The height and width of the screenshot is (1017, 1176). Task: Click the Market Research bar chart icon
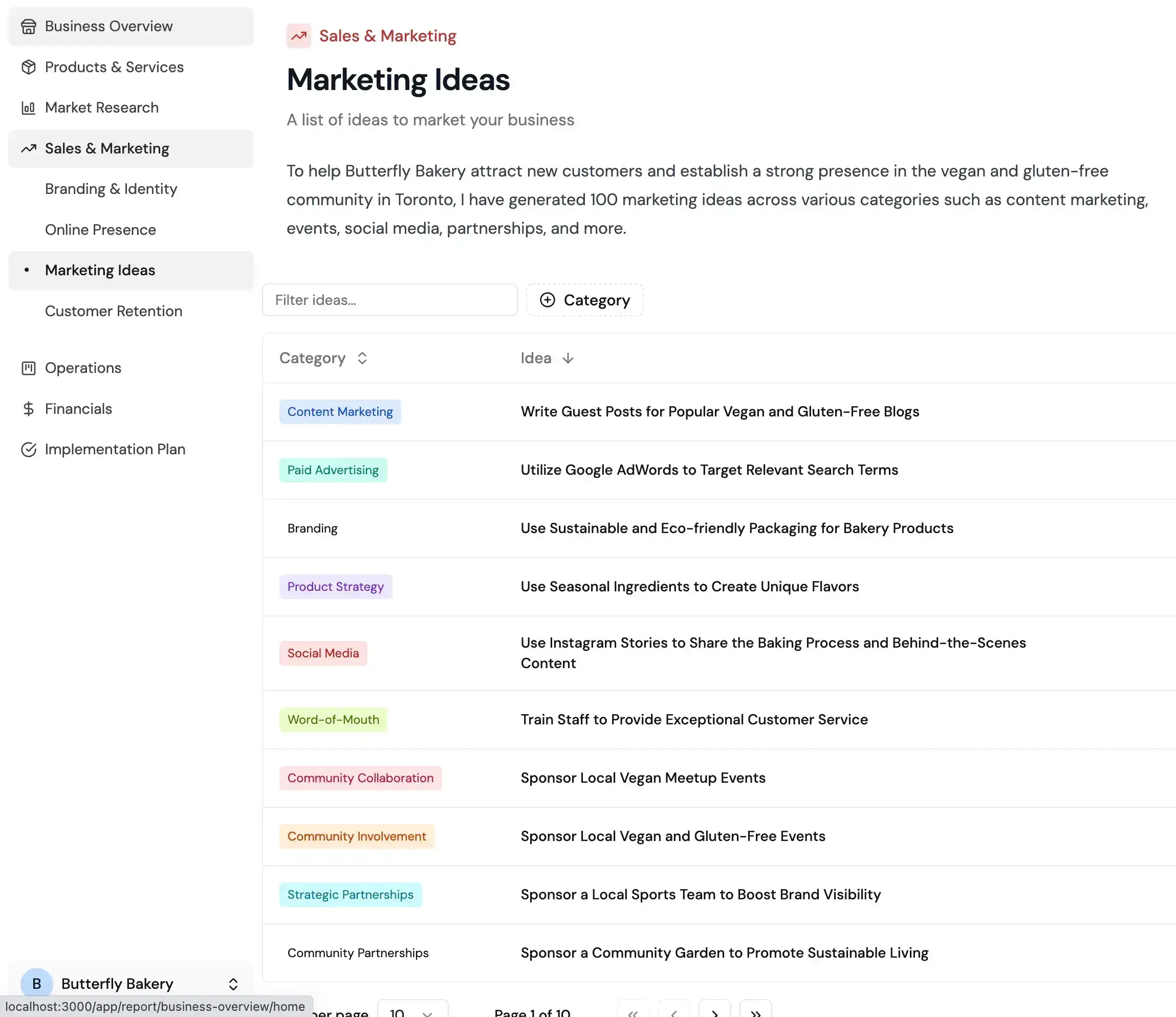28,107
